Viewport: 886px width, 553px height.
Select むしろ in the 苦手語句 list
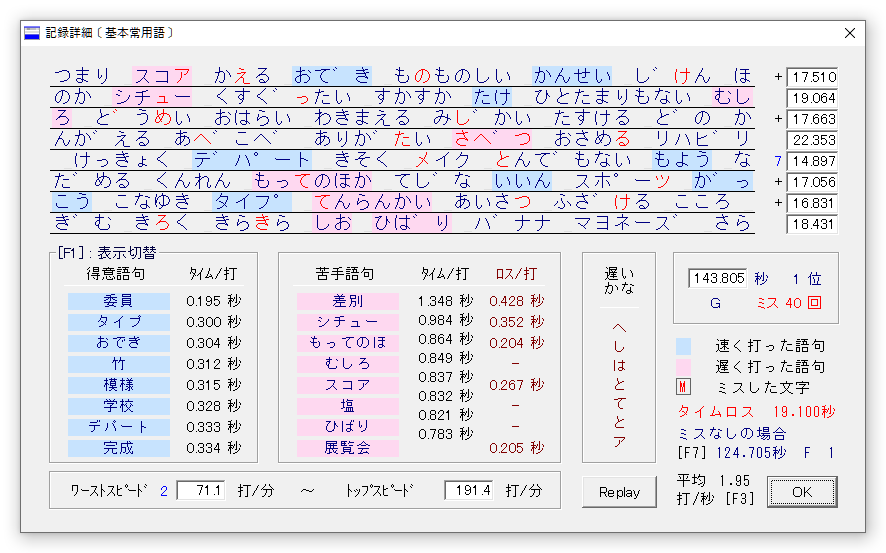[x=348, y=364]
